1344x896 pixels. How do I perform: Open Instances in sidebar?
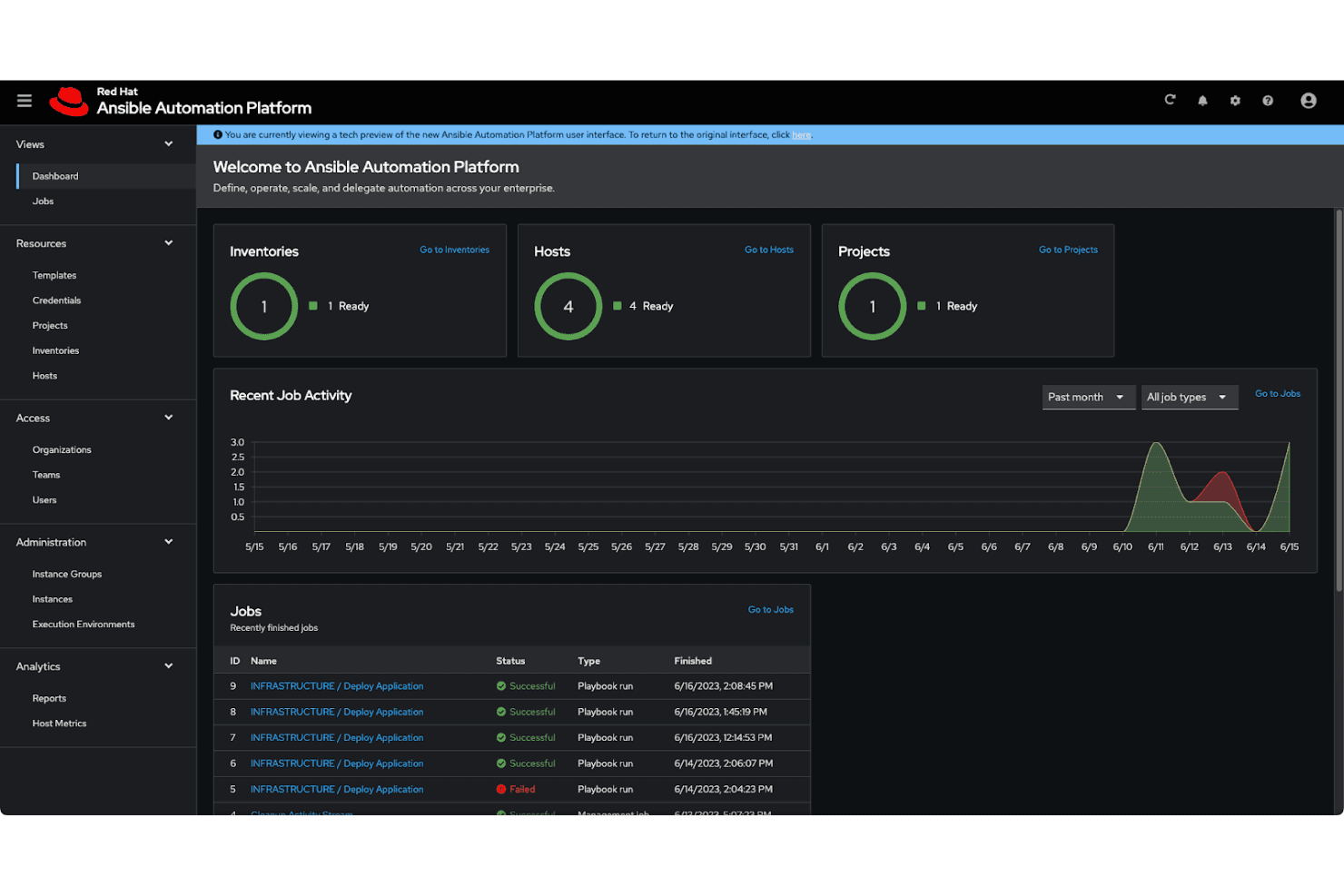pyautogui.click(x=53, y=599)
